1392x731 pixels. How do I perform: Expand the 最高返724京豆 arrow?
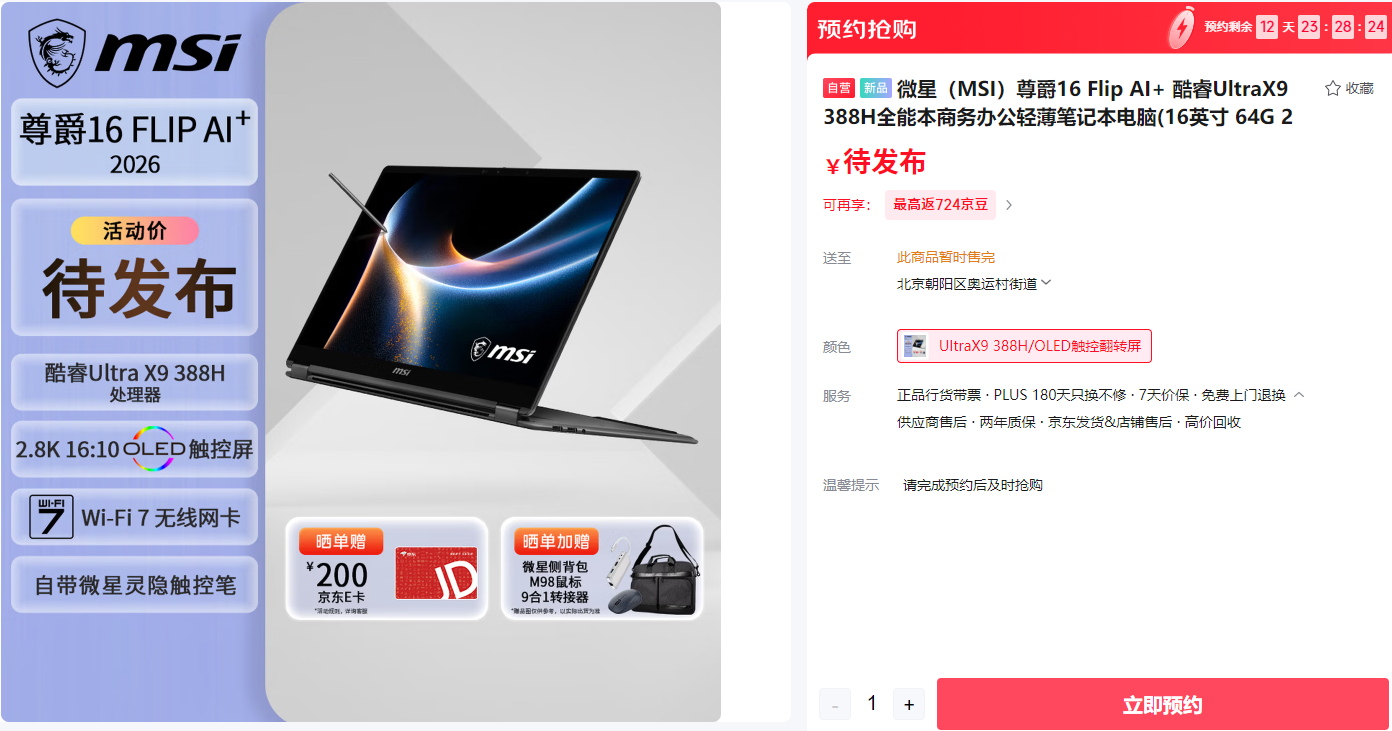[1009, 205]
